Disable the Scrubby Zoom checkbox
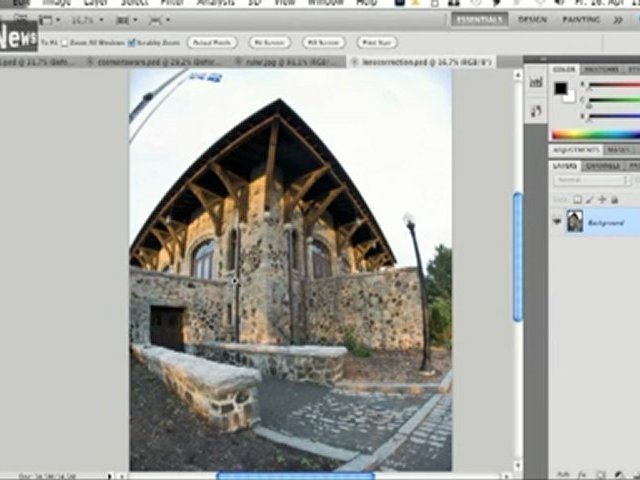Image resolution: width=640 pixels, height=480 pixels. pos(131,43)
